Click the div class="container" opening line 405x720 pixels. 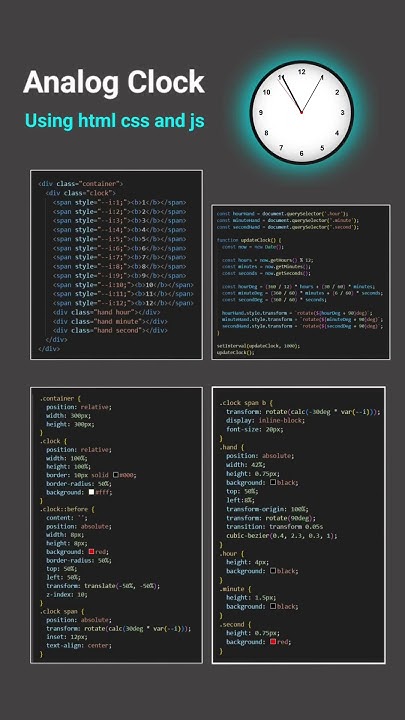click(81, 184)
